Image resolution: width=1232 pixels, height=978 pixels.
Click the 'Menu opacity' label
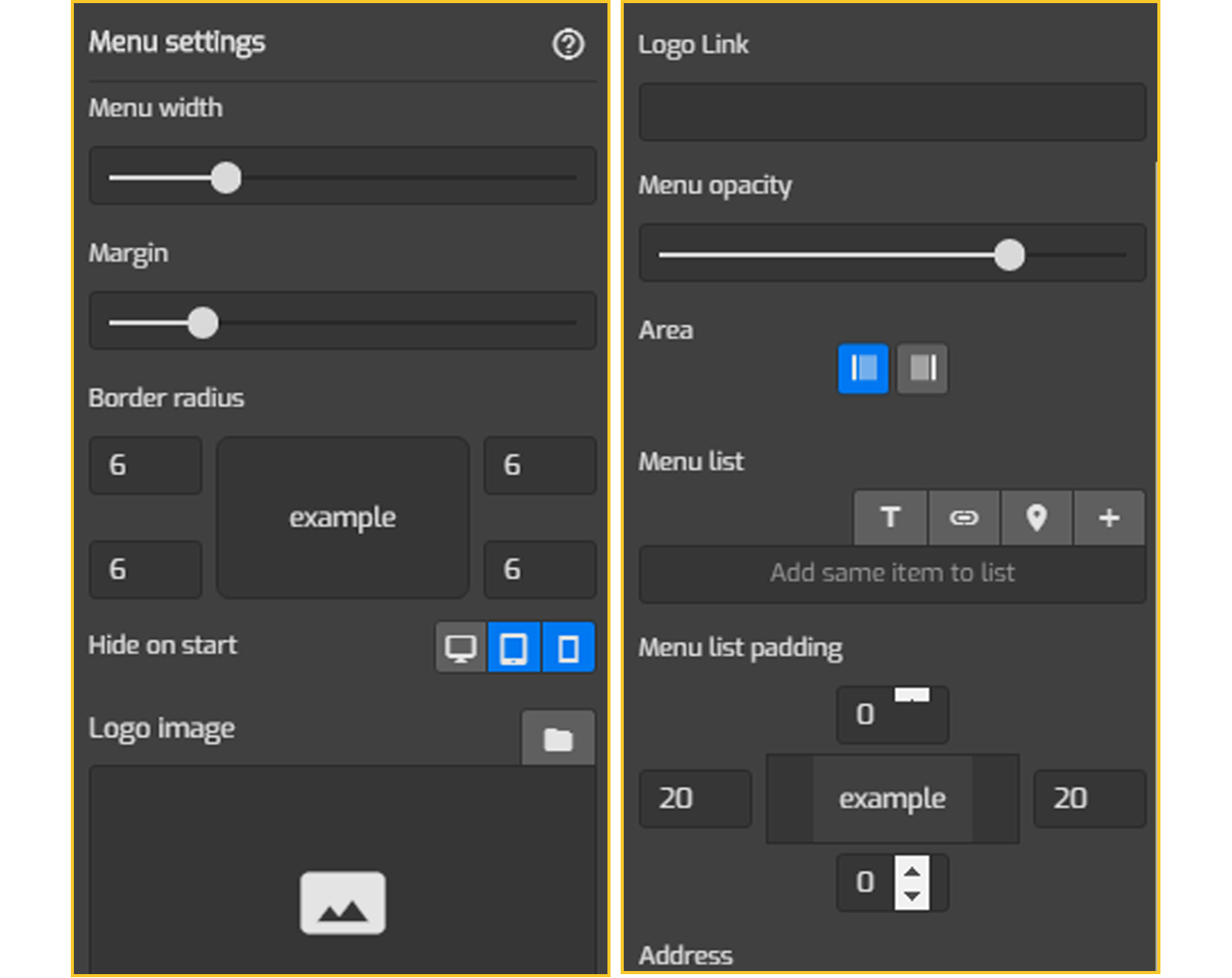coord(715,186)
